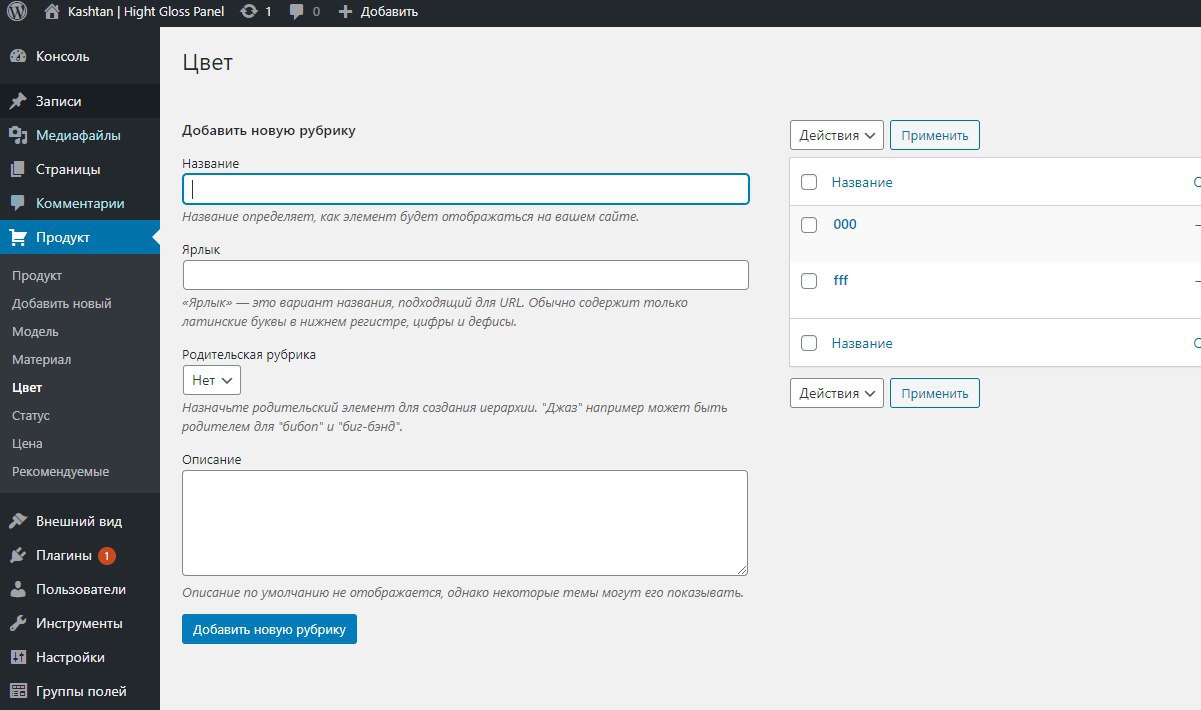Toggle select-all checkbox in table header
The height and width of the screenshot is (710, 1201).
[810, 182]
